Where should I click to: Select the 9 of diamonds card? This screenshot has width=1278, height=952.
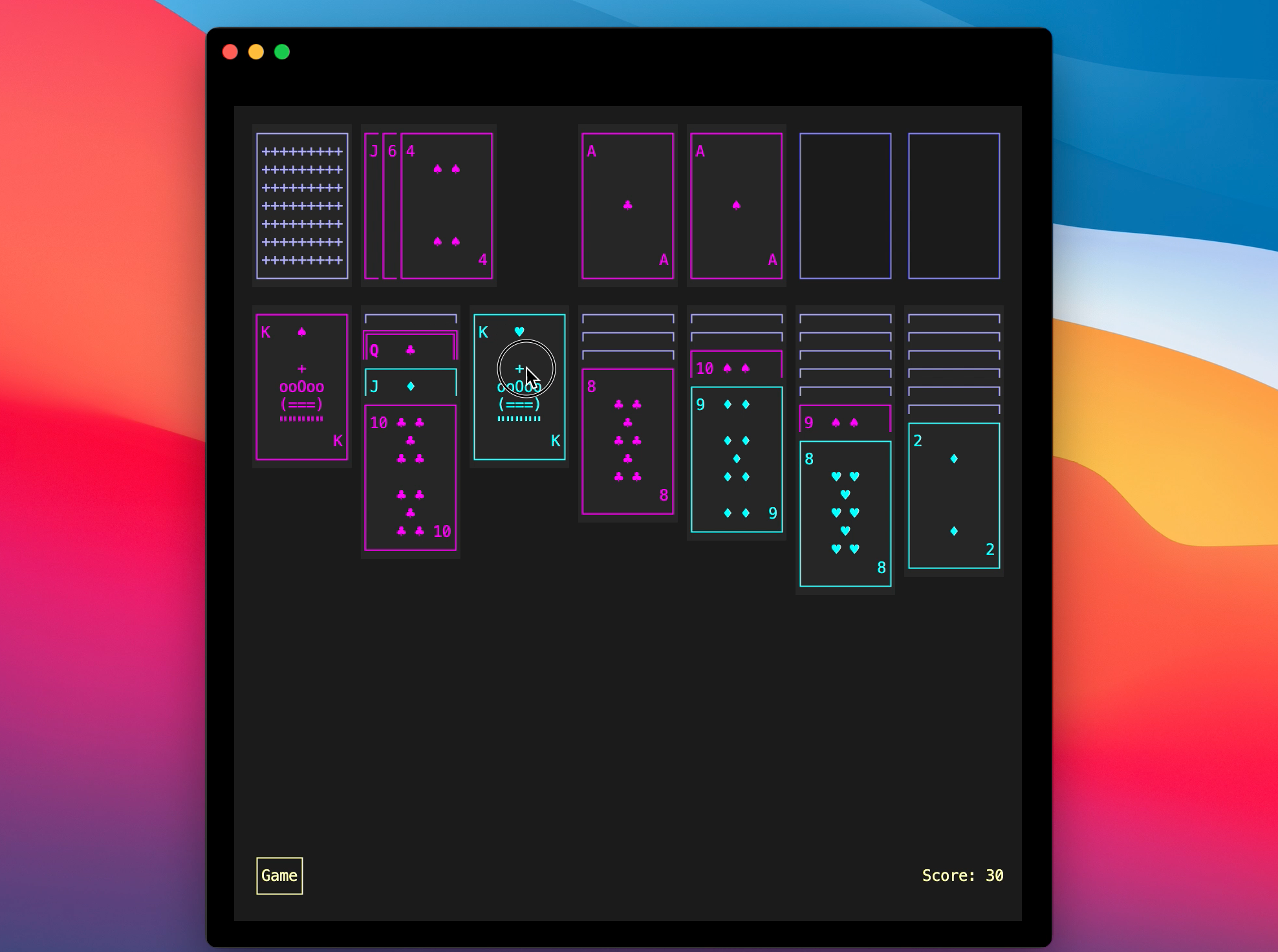click(736, 459)
